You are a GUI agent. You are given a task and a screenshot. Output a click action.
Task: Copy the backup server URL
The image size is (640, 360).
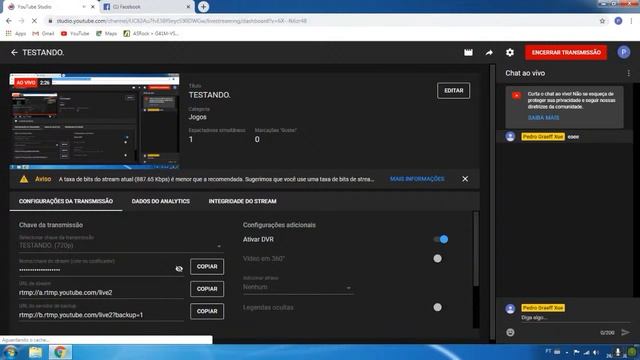click(x=207, y=311)
